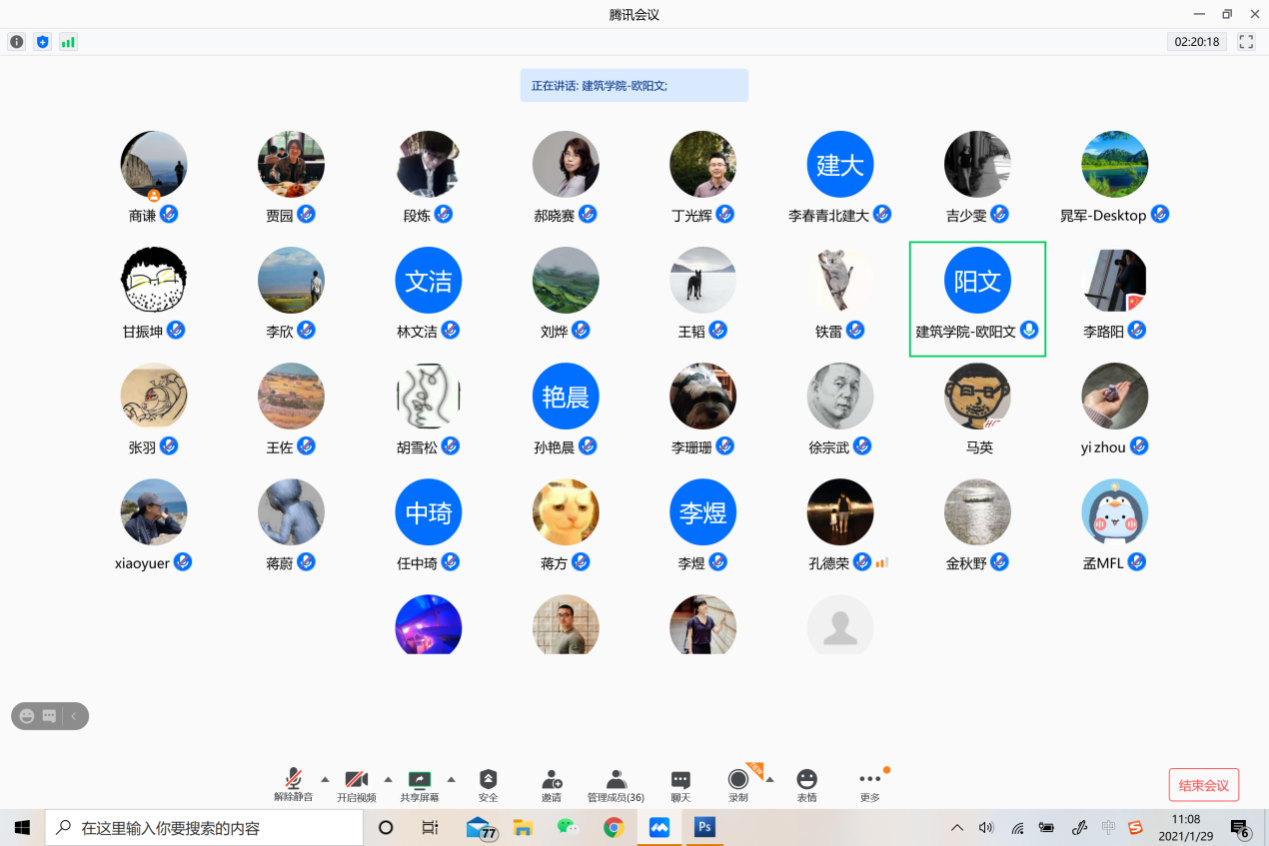Open the 安全 security options
The width and height of the screenshot is (1269, 846).
coord(488,784)
